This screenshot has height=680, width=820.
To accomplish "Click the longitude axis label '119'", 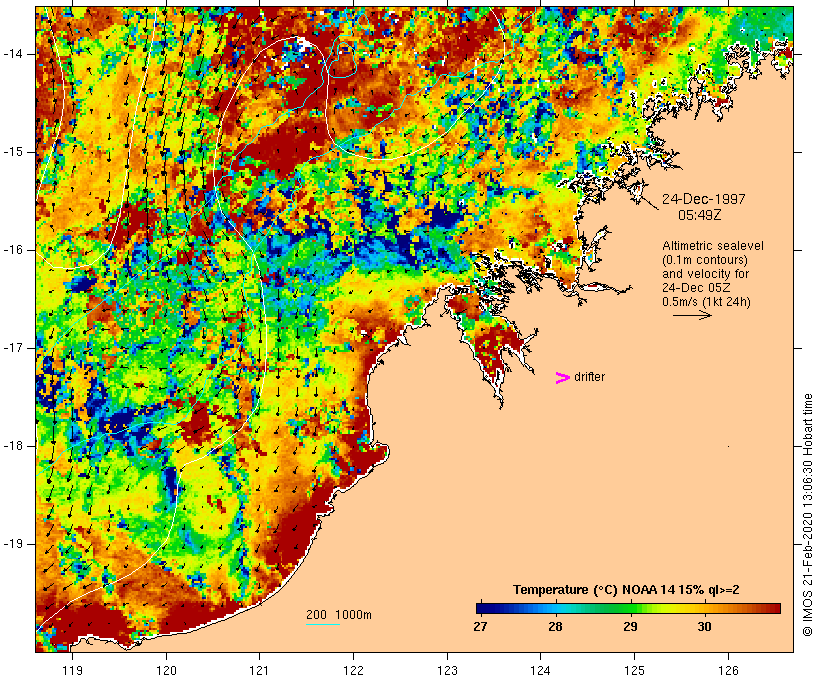I will pos(72,670).
